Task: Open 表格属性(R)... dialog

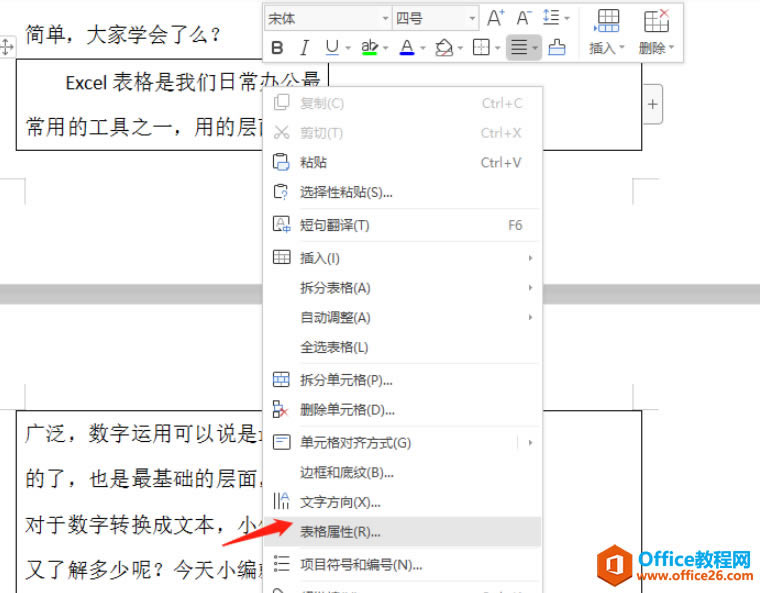Action: coord(402,532)
